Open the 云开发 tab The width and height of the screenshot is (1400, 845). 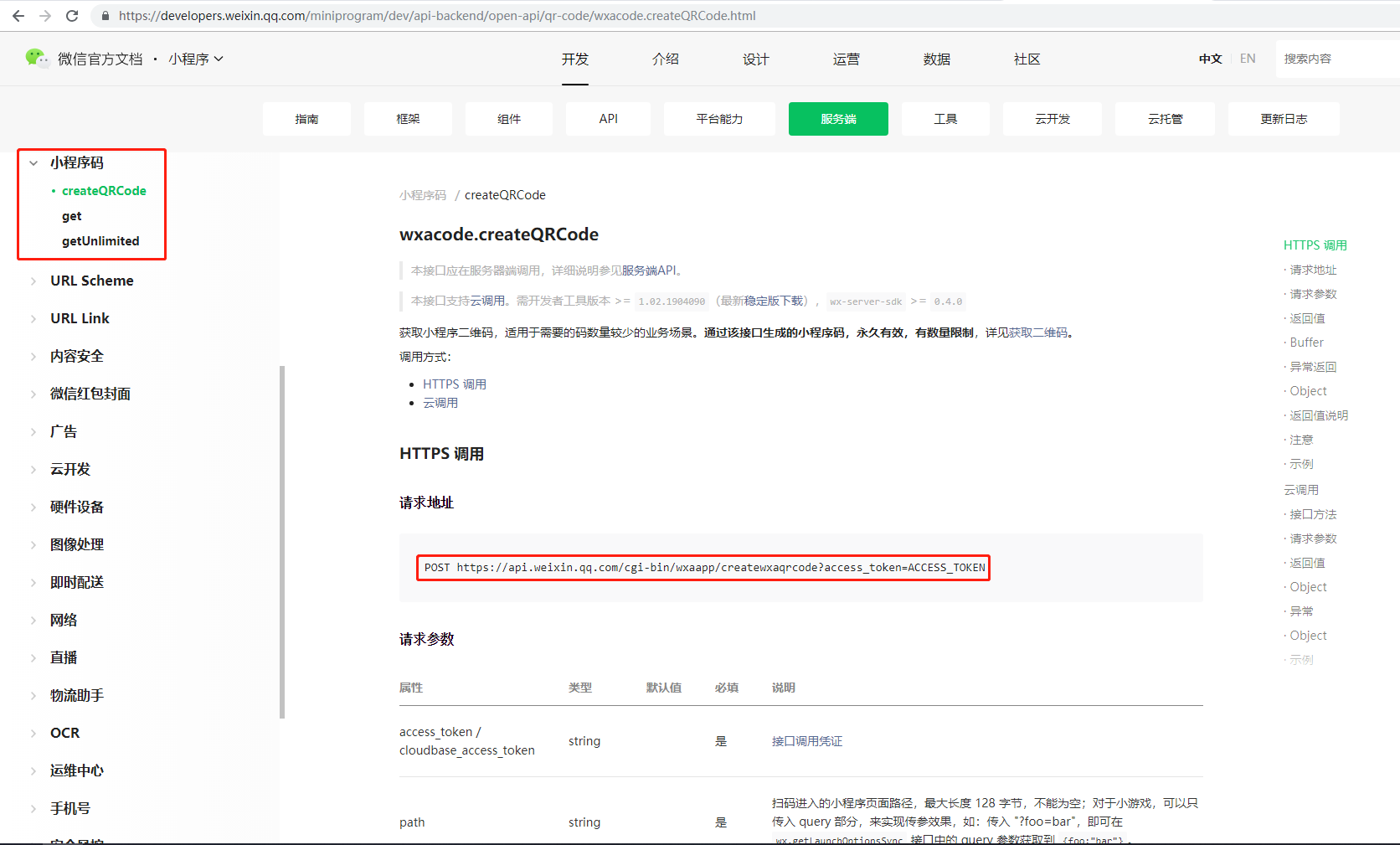pos(1053,119)
